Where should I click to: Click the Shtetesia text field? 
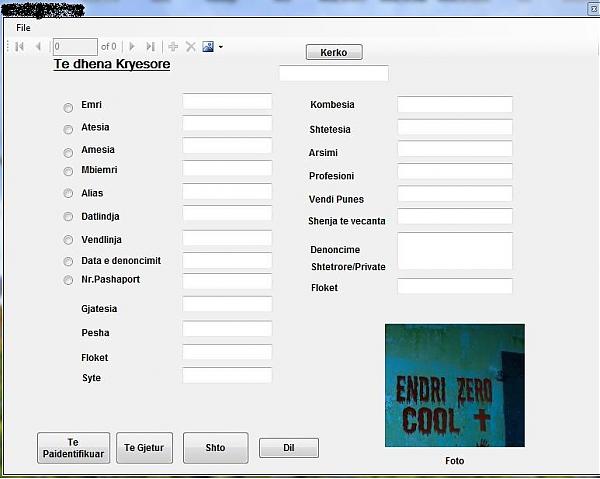[x=455, y=127]
